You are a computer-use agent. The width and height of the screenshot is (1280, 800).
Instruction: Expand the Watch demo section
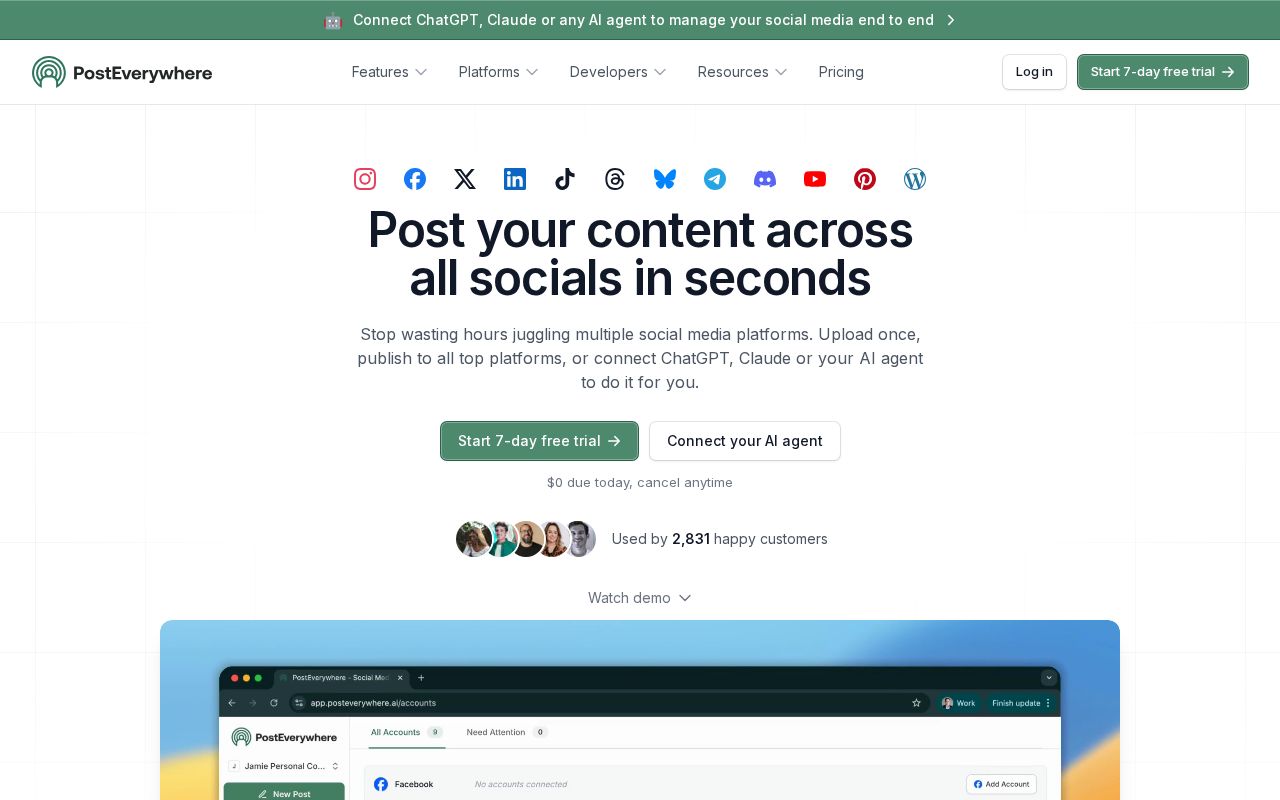(640, 598)
